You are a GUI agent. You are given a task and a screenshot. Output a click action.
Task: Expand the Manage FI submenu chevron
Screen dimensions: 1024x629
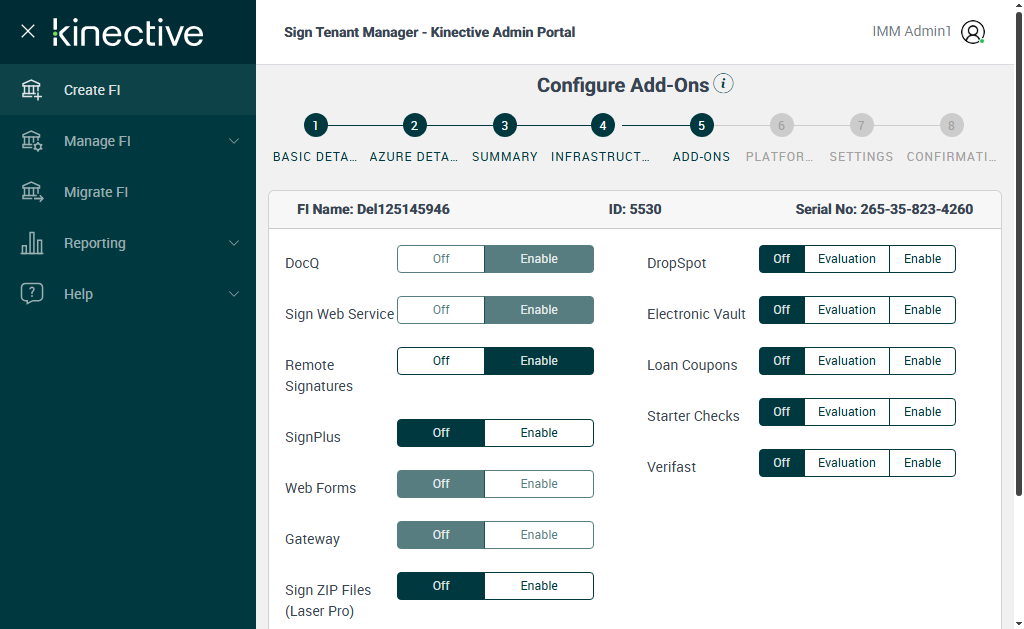click(x=234, y=141)
